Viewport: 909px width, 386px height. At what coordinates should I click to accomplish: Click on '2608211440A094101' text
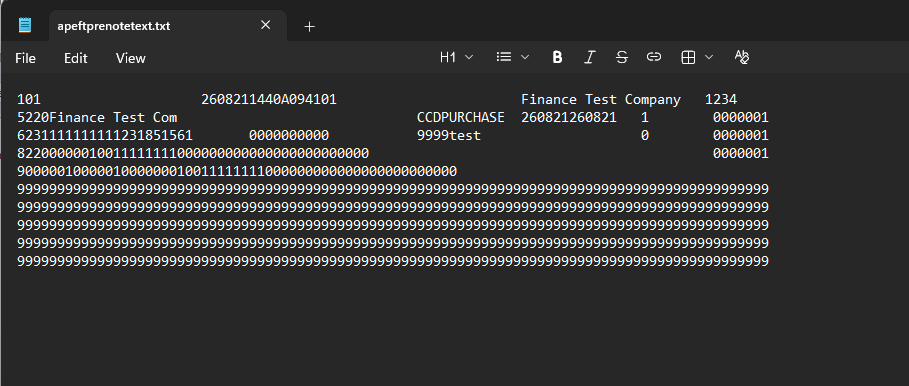269,100
